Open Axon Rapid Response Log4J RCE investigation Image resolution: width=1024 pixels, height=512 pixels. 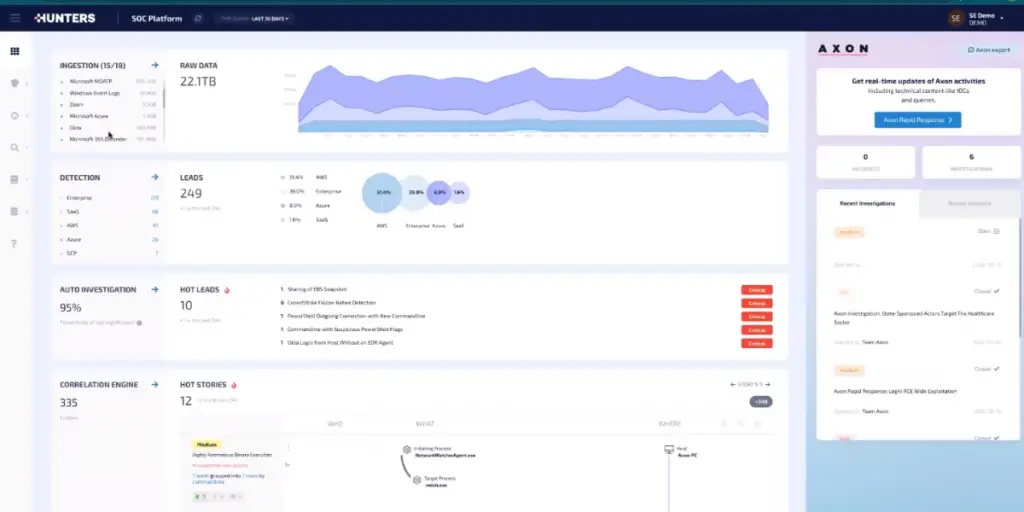tap(895, 391)
